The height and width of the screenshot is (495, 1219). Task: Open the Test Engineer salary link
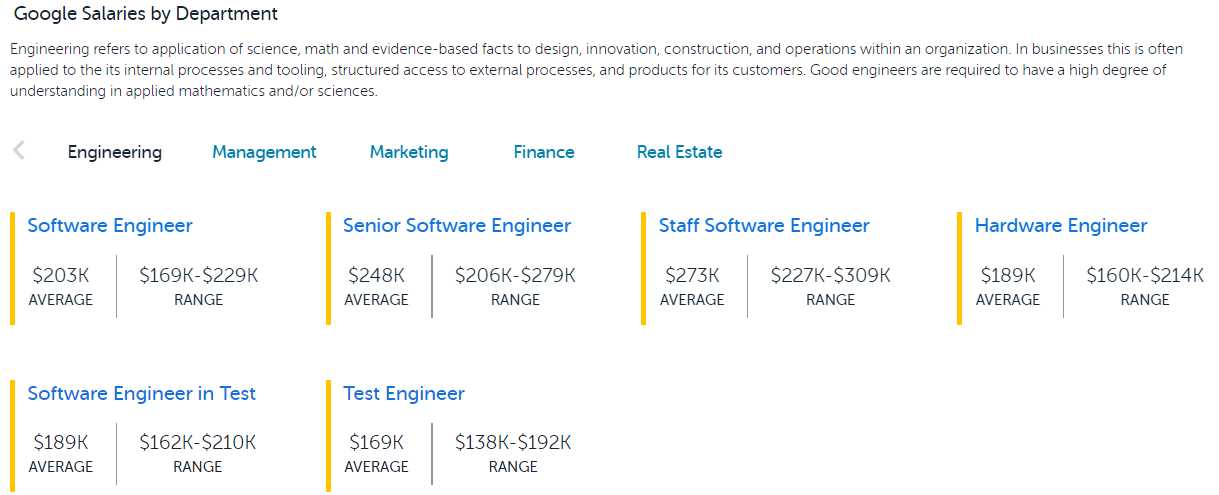tap(404, 394)
